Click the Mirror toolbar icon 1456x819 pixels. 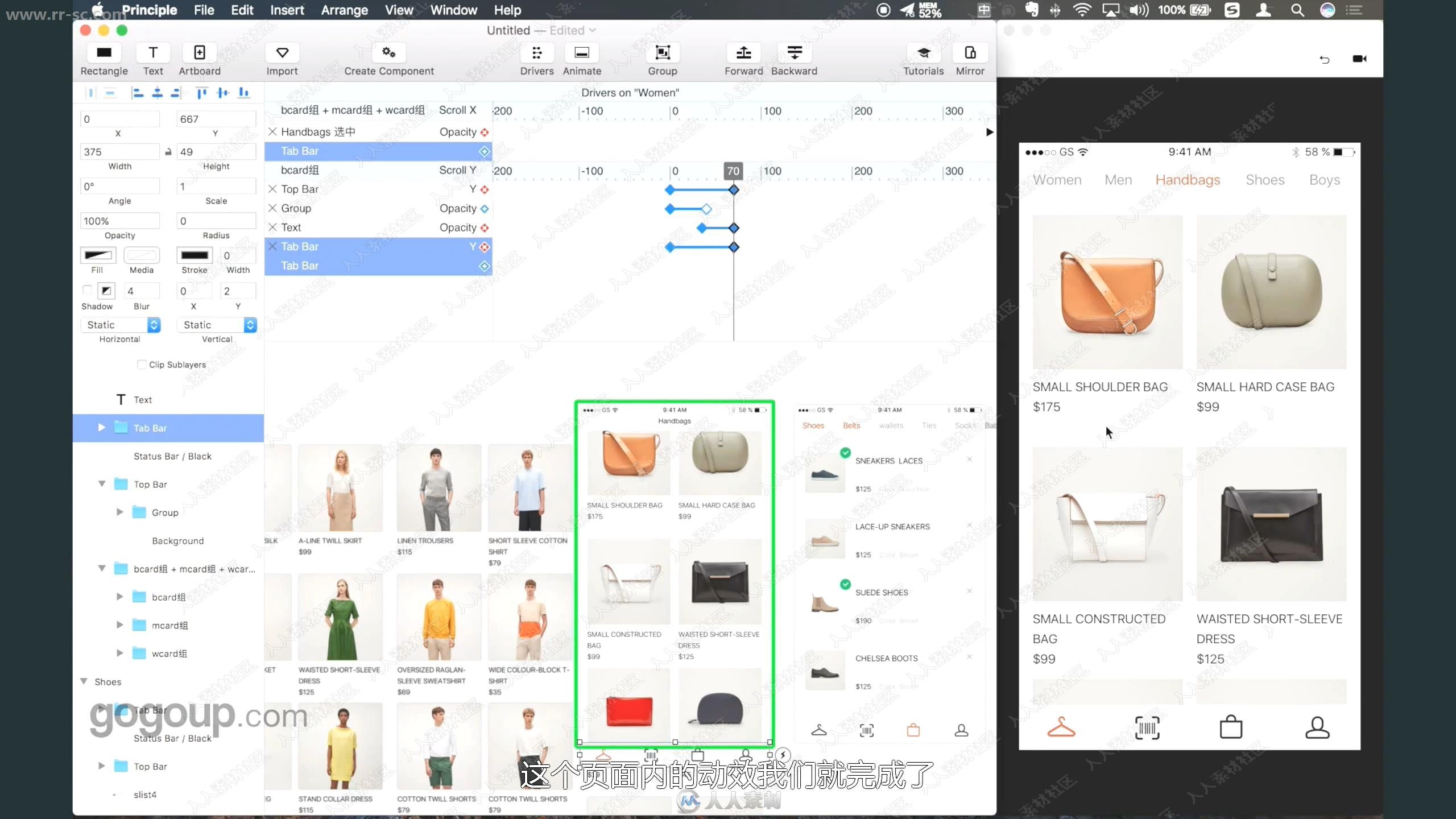click(x=970, y=53)
